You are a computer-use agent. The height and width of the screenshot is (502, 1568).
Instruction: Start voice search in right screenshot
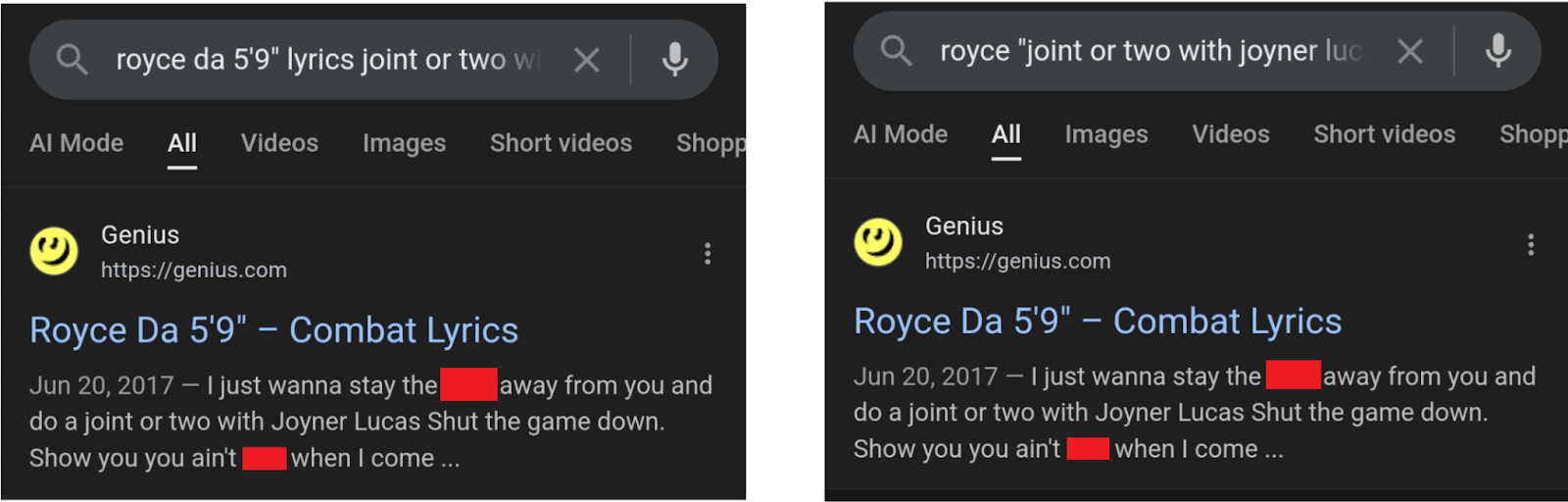(x=1498, y=51)
